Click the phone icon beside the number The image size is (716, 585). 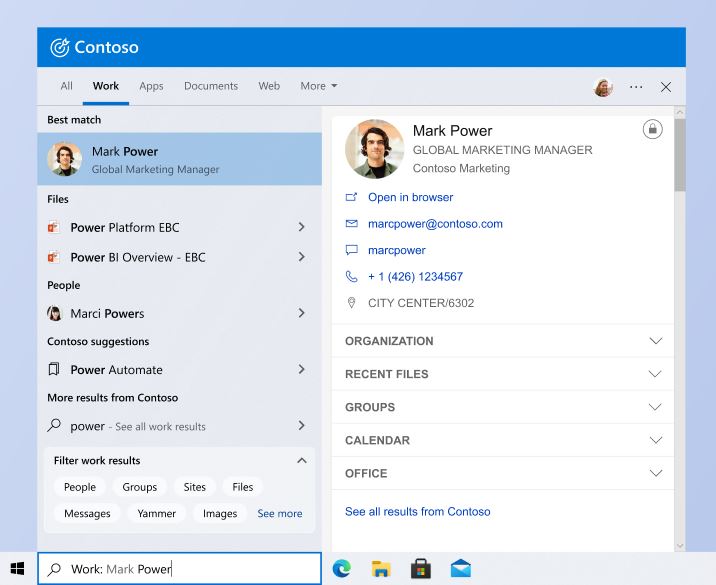point(351,276)
